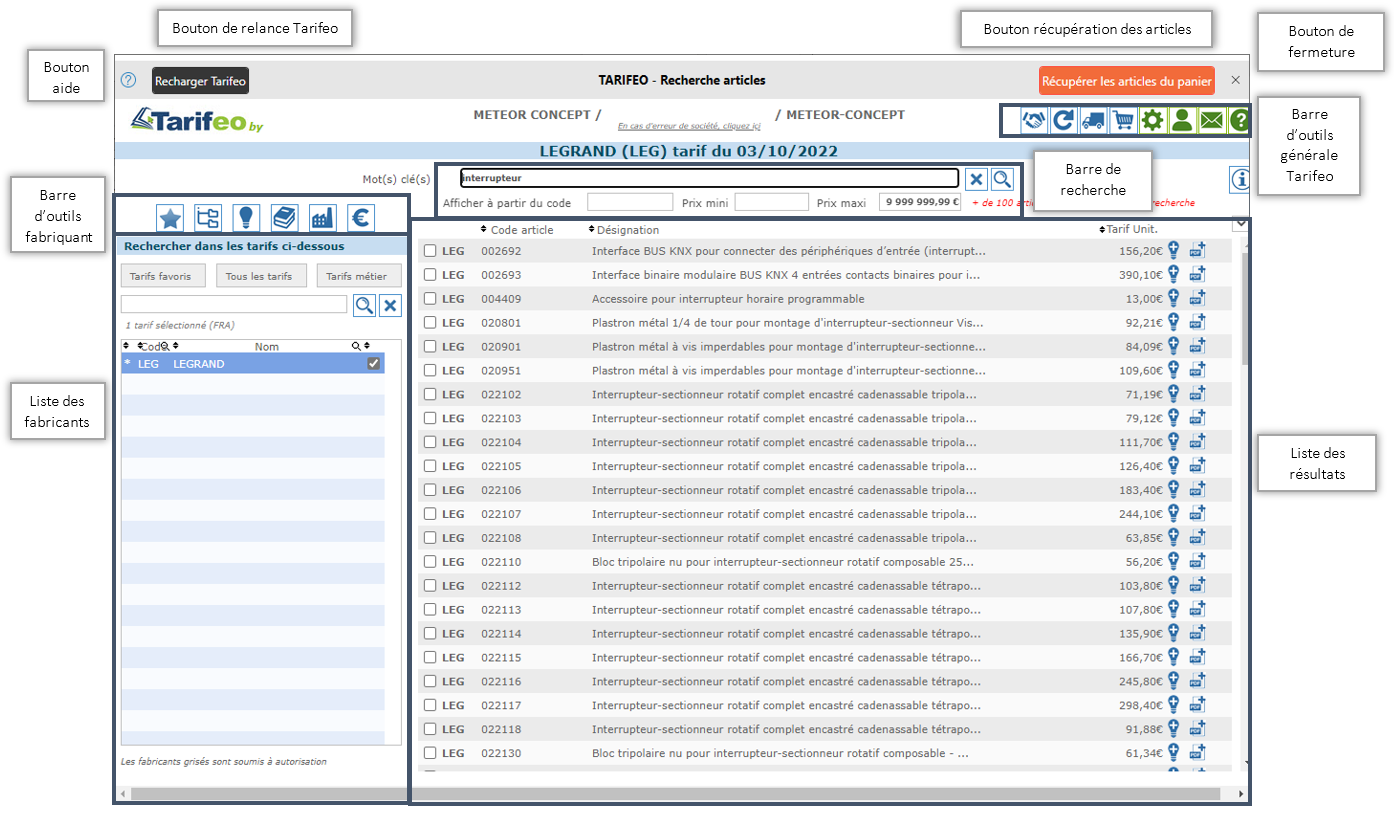This screenshot has height=820, width=1394.
Task: Click the PDF plus icon for article 002692
Action: click(x=1197, y=250)
